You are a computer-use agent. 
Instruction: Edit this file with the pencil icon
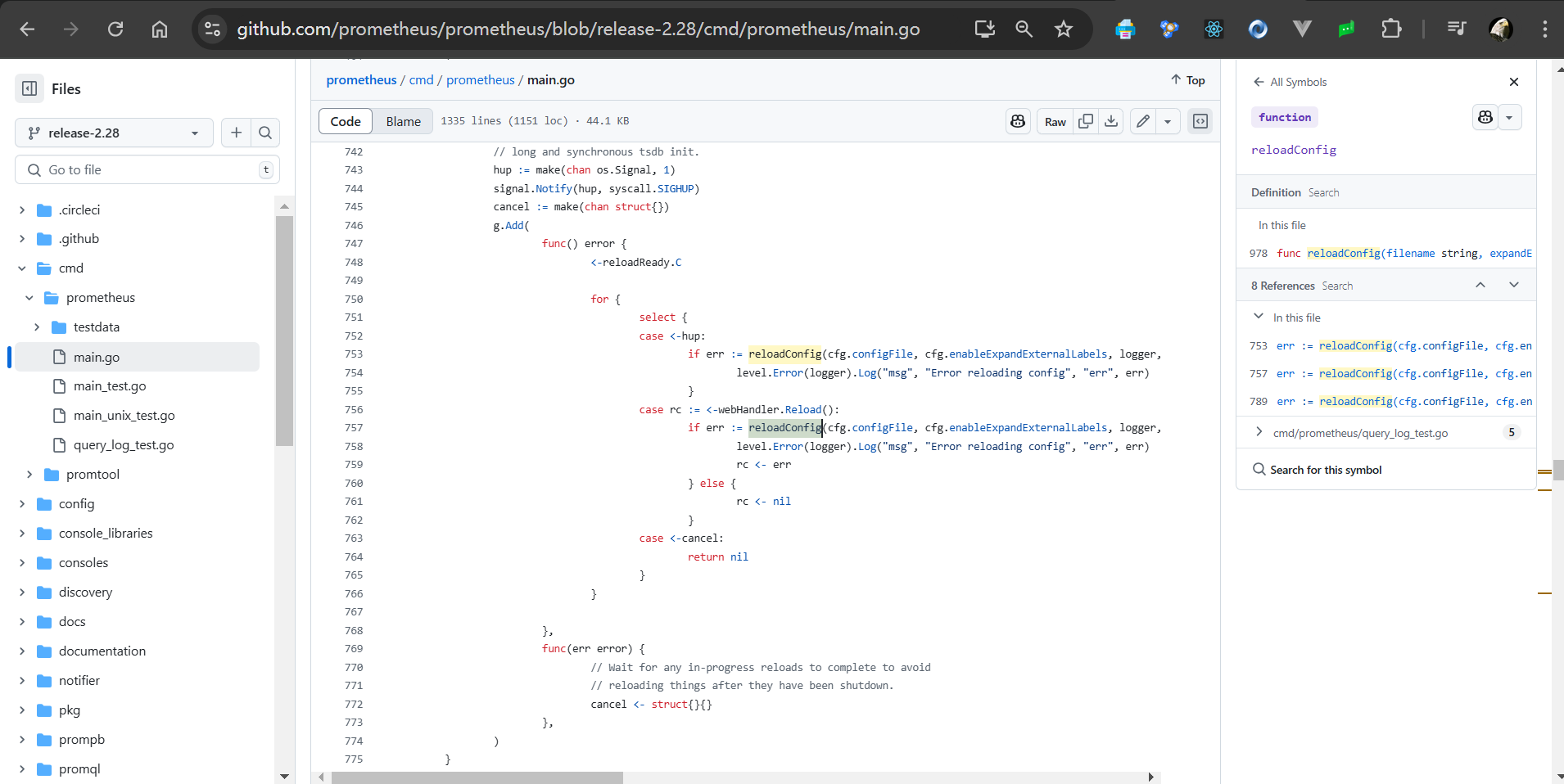click(1143, 121)
